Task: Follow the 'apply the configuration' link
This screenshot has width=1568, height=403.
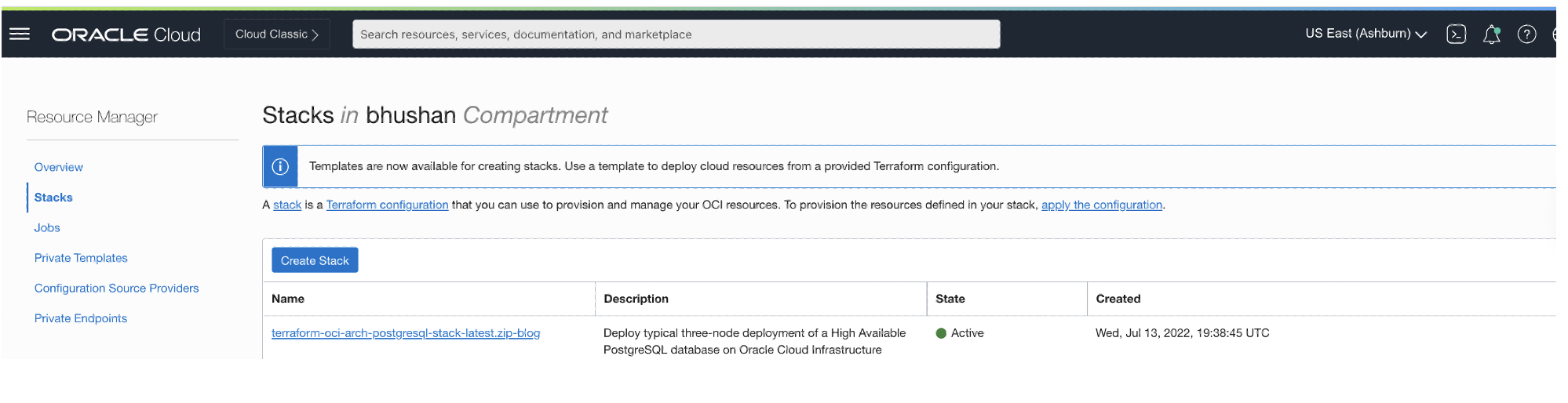Action: (1101, 205)
